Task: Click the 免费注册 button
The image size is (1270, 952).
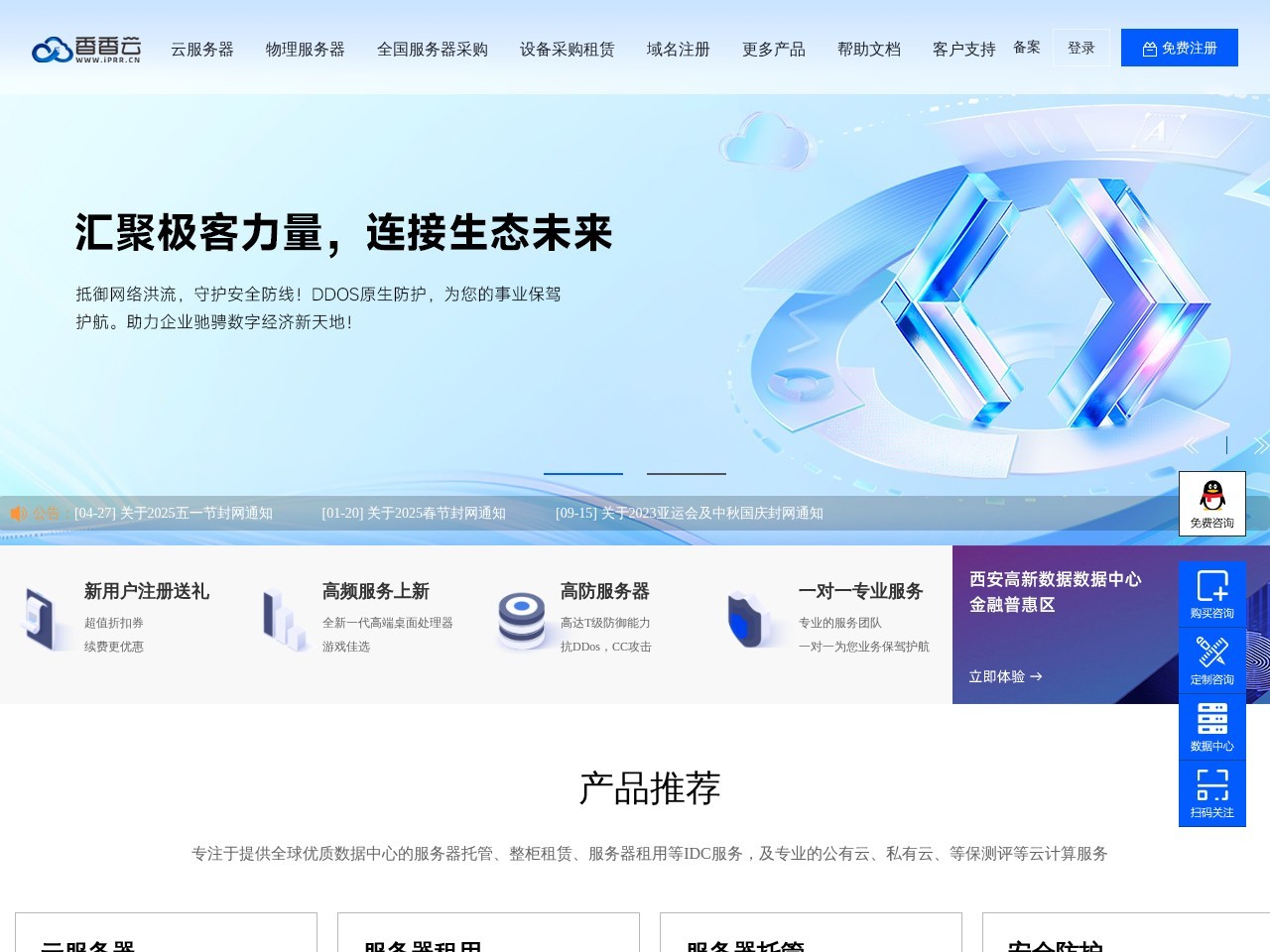Action: [1180, 48]
